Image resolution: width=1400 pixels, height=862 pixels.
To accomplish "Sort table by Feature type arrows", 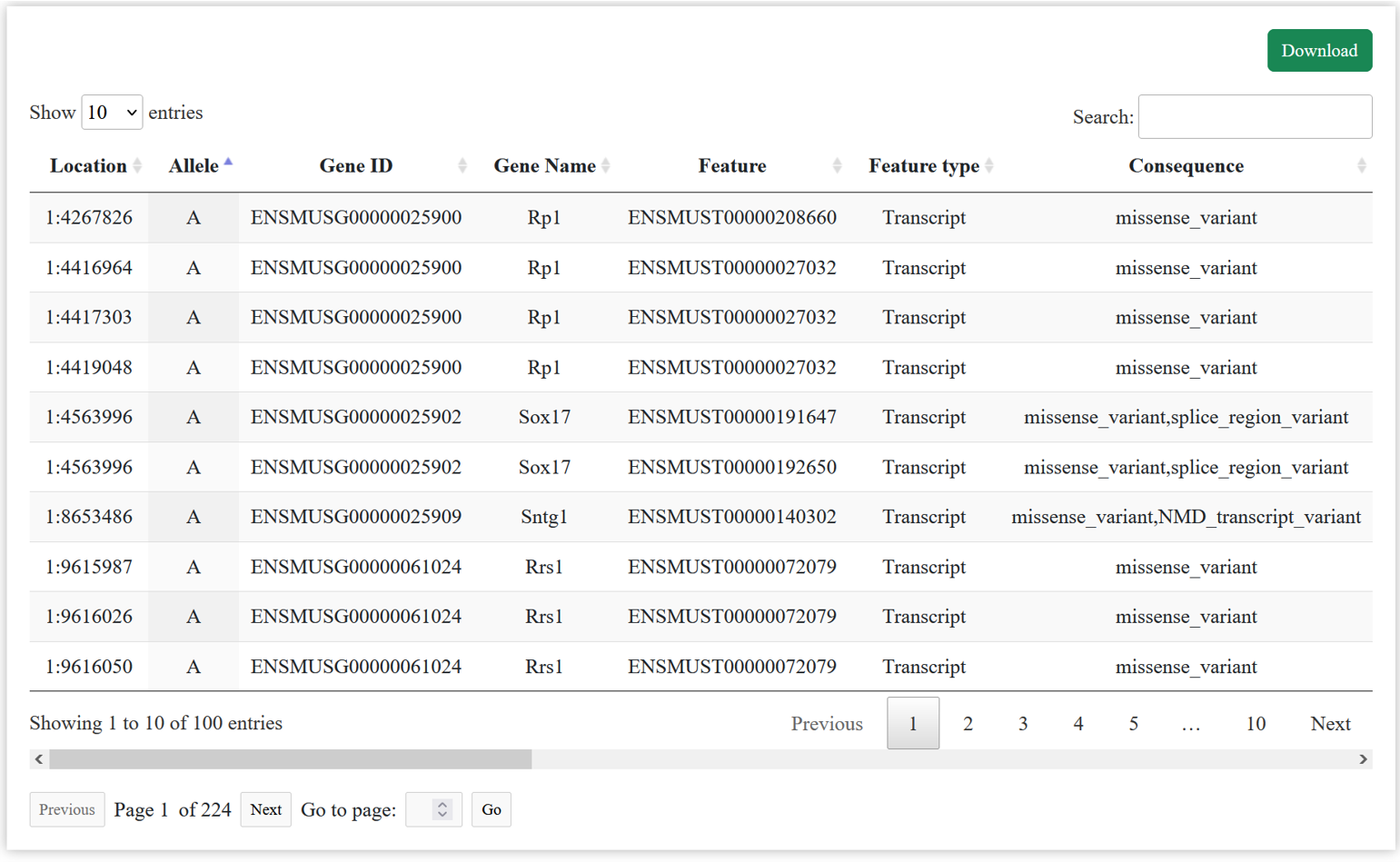I will point(989,165).
